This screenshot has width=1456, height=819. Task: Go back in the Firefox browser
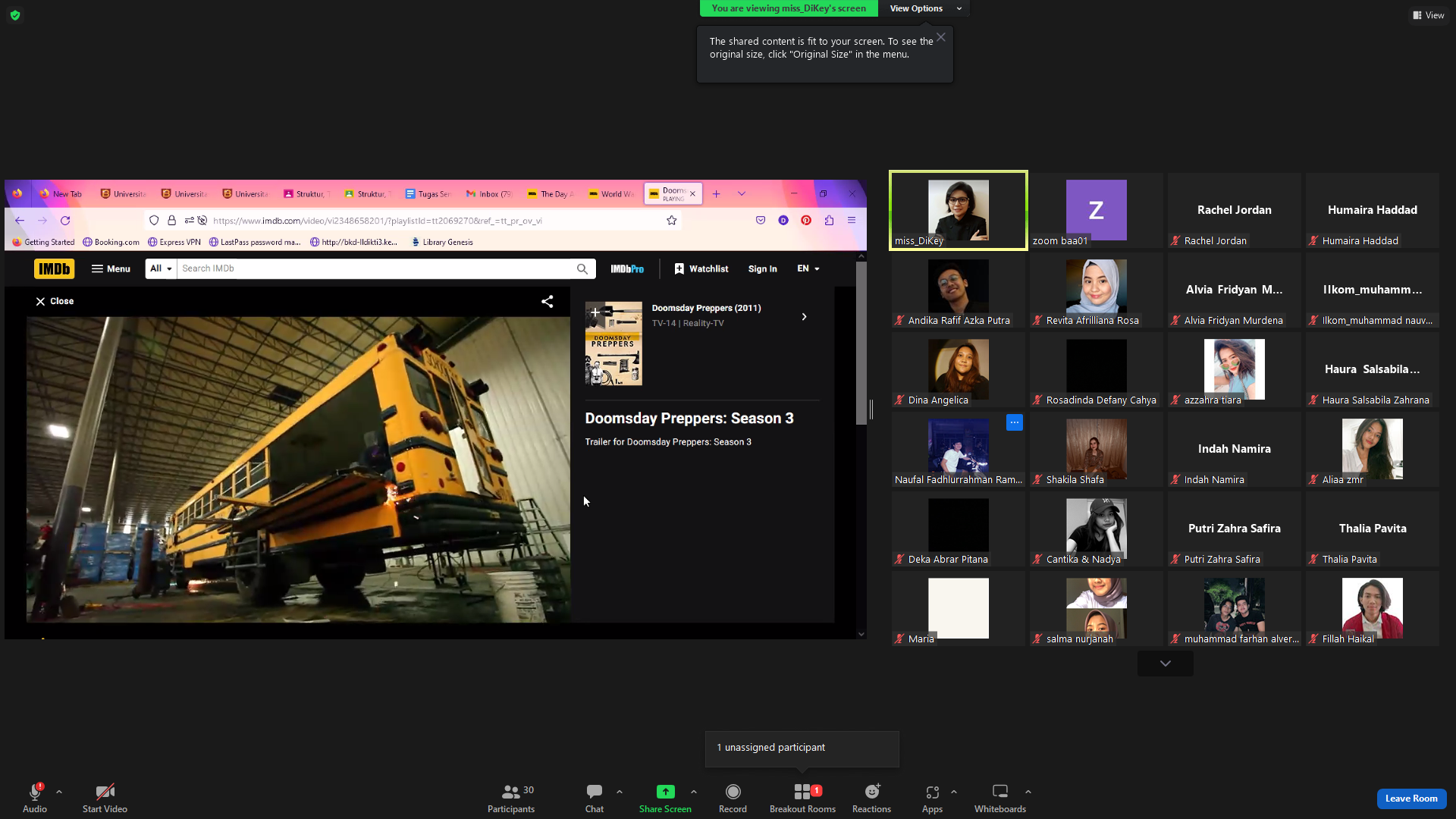point(20,221)
